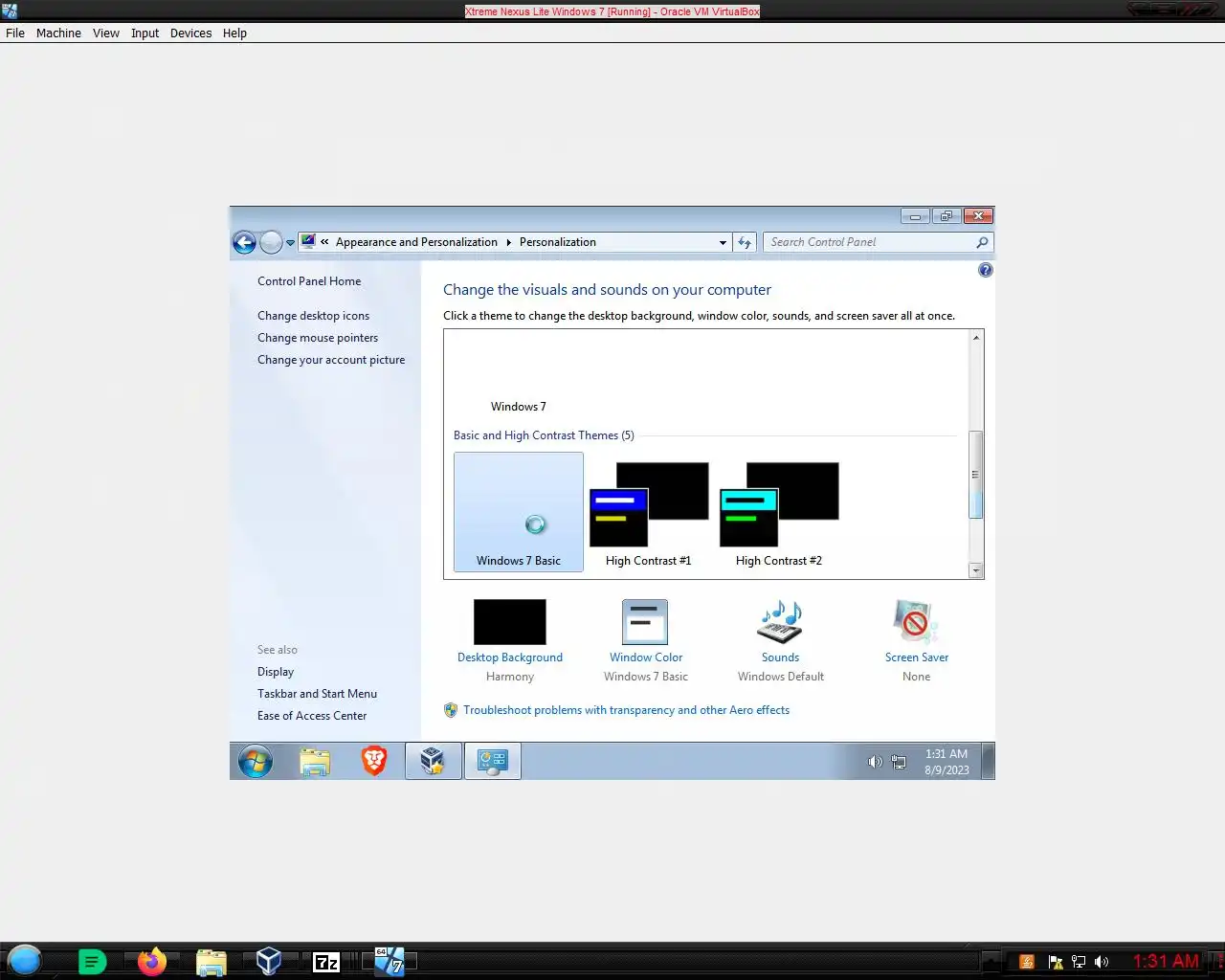Click the Control Panel icon in address bar

click(x=308, y=242)
